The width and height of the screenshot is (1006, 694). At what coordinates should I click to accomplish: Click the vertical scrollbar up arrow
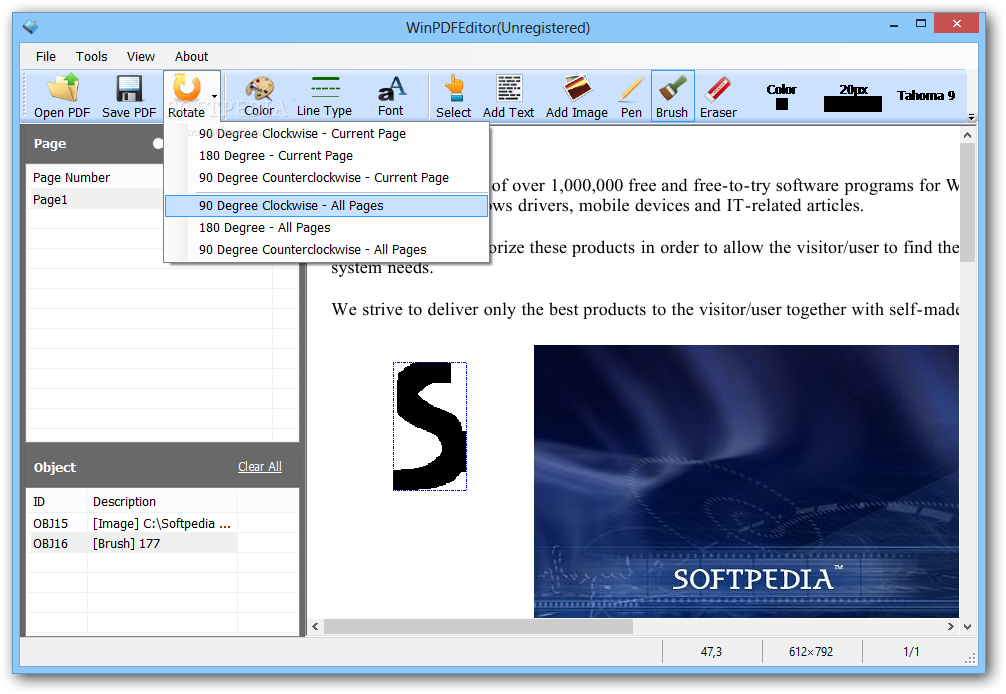(968, 135)
